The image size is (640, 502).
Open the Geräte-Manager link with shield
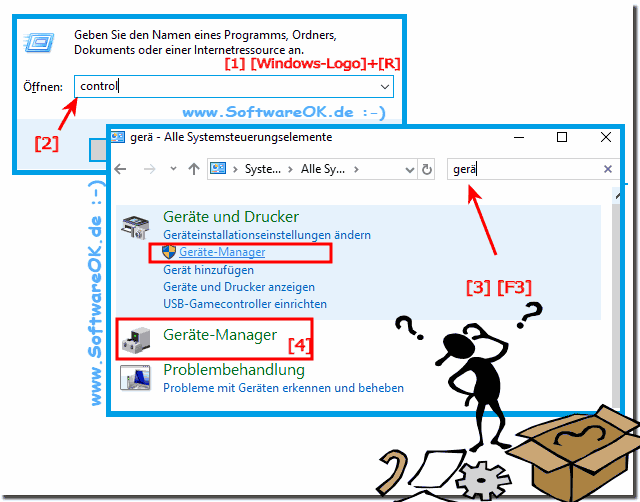pyautogui.click(x=222, y=252)
